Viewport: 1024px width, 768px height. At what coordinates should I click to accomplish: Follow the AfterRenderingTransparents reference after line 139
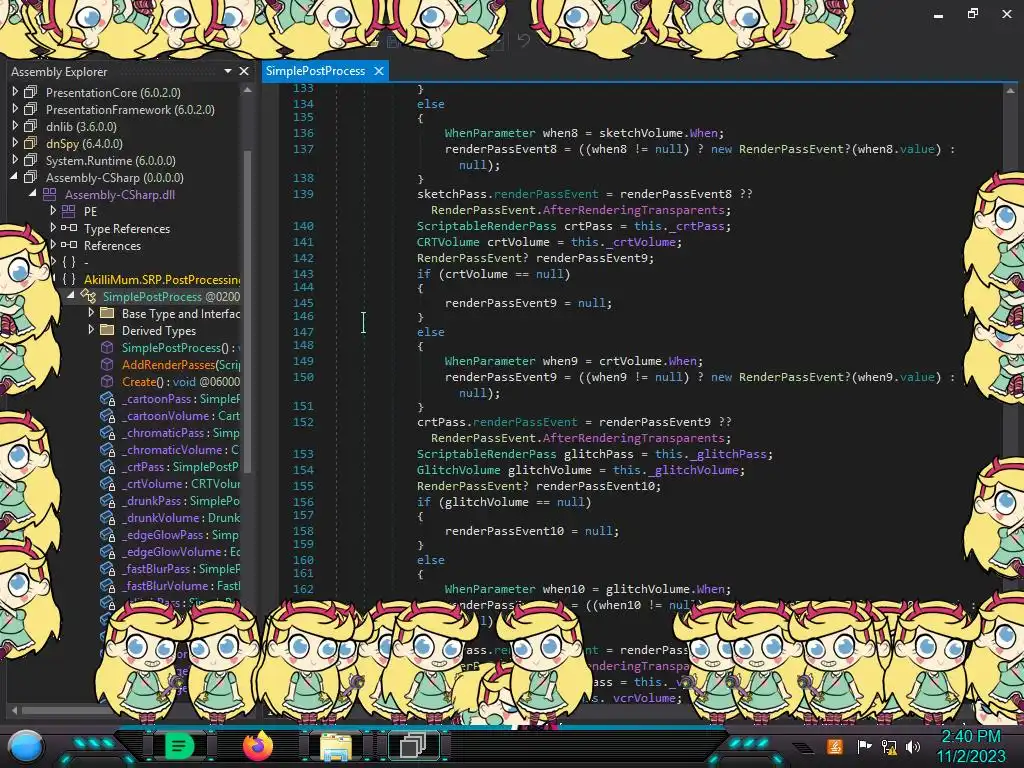pyautogui.click(x=633, y=210)
